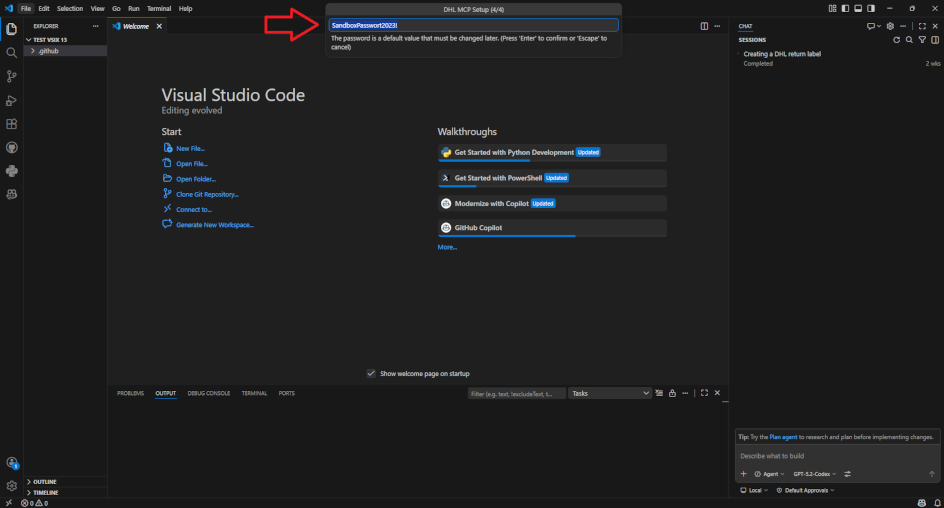Switch to the DEBUG CONSOLE tab
Image resolution: width=944 pixels, height=508 pixels.
point(208,393)
